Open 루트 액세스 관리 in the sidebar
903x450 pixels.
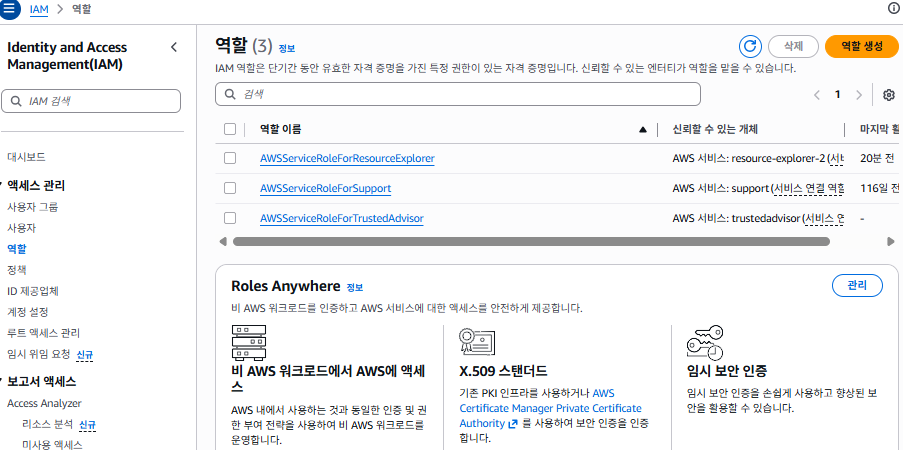coord(43,333)
